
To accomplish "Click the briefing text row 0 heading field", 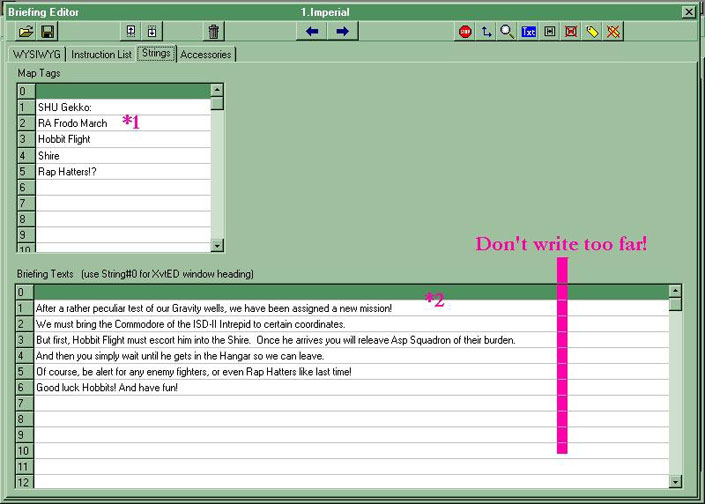I will click(x=352, y=292).
